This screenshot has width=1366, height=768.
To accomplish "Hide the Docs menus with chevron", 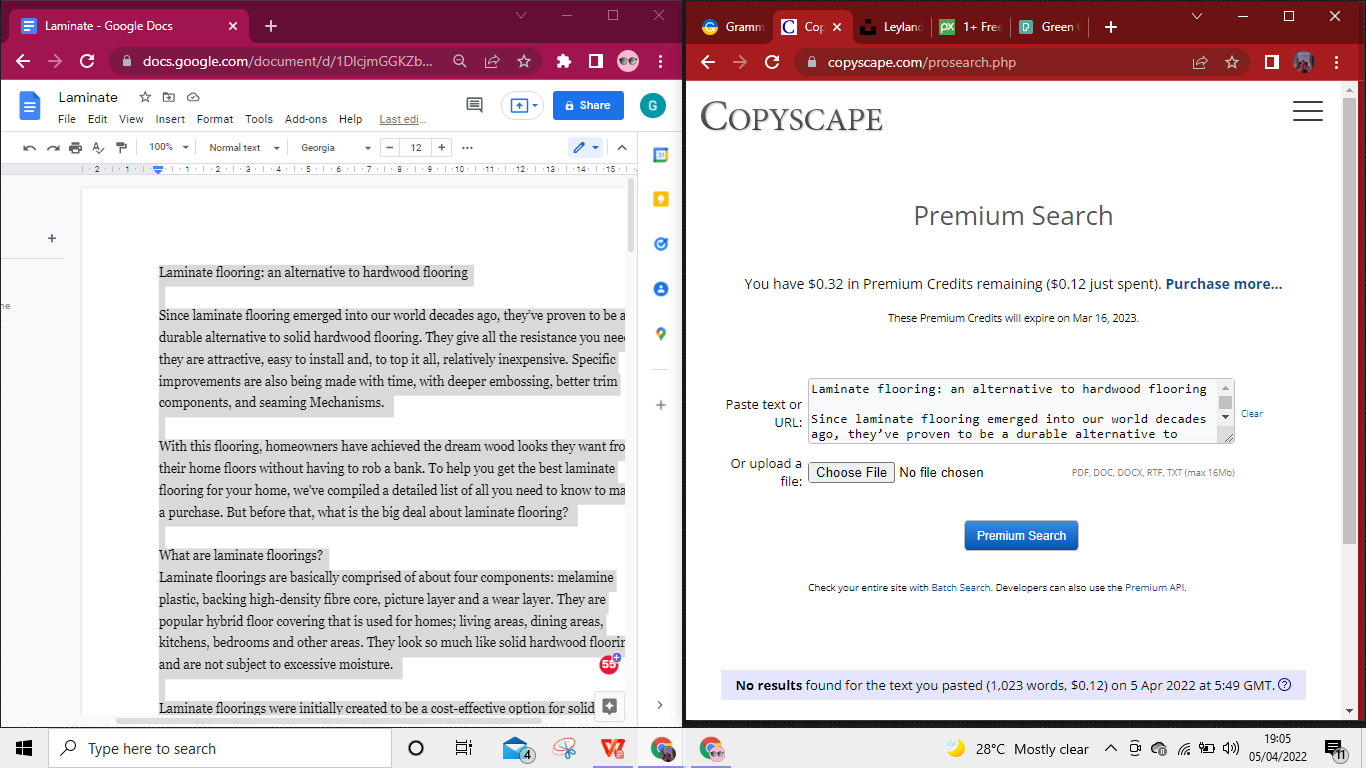I will [622, 147].
